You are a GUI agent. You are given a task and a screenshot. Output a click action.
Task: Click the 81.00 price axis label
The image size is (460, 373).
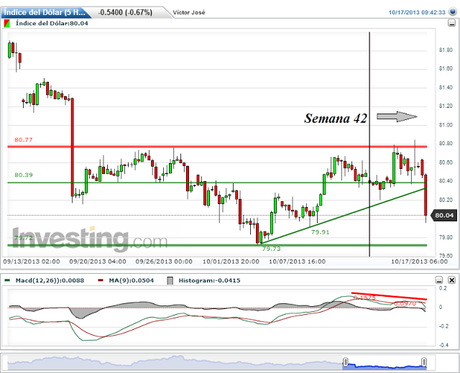pyautogui.click(x=446, y=125)
